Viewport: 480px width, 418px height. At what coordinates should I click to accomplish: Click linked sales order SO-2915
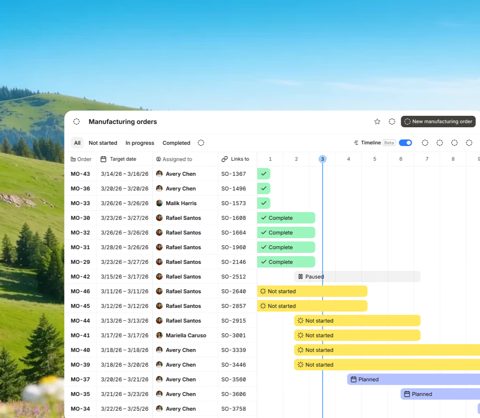pyautogui.click(x=234, y=320)
